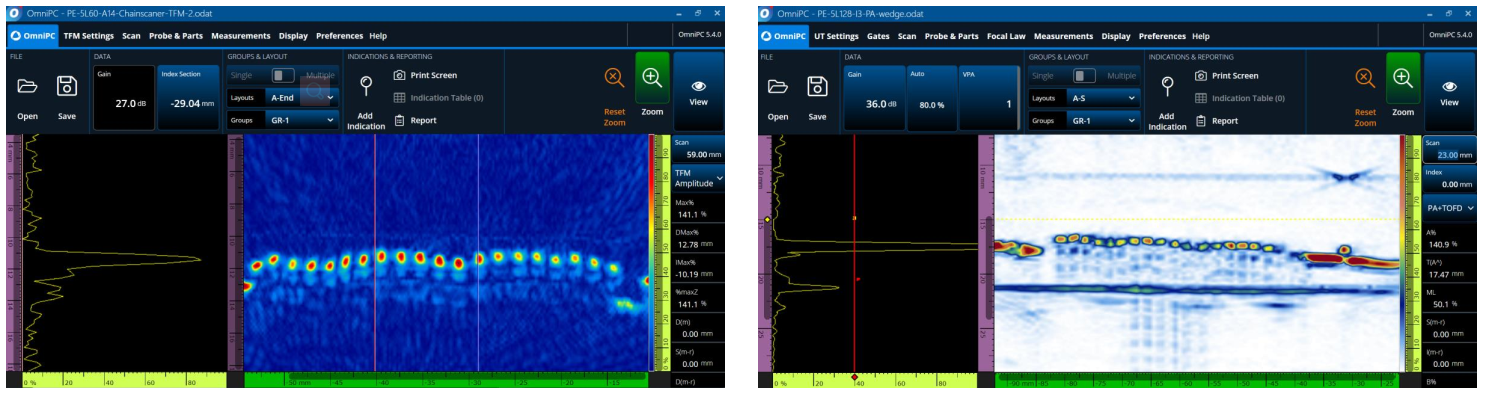Click T(A^) 17.47 mm reading
Viewport: 1487px width, 395px height.
click(x=1449, y=267)
